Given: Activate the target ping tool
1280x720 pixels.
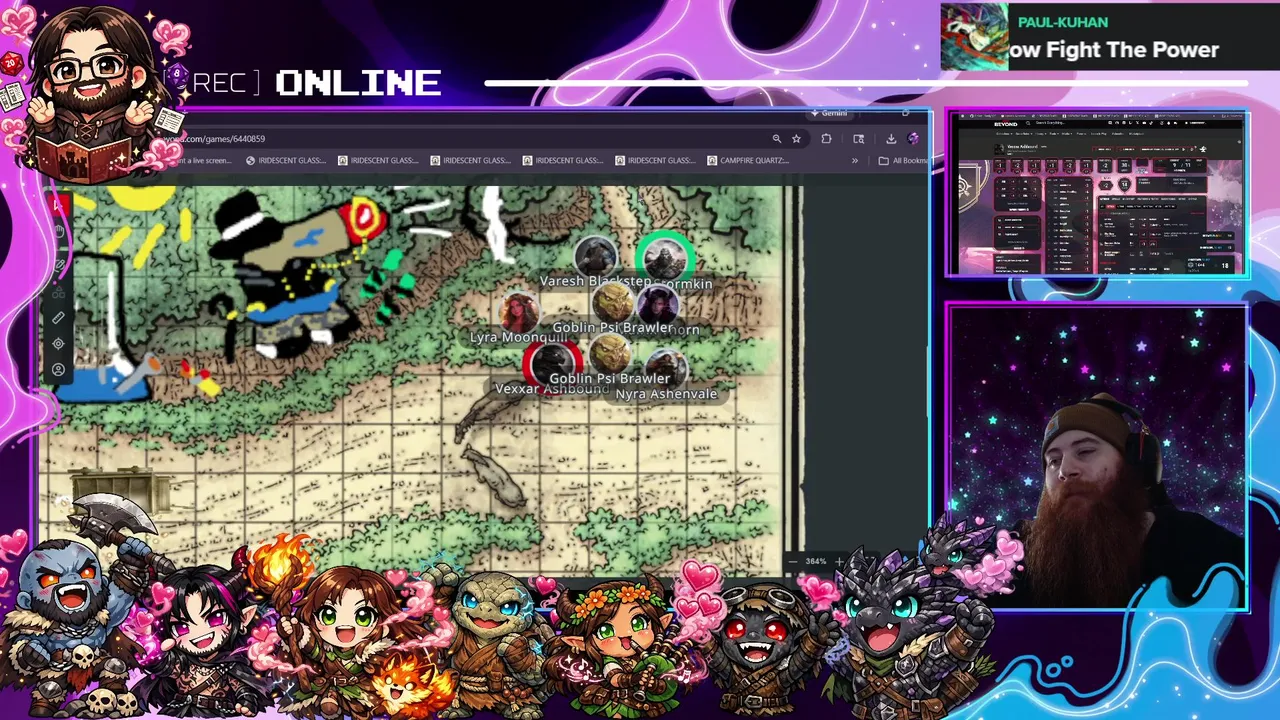Looking at the screenshot, I should pos(59,344).
